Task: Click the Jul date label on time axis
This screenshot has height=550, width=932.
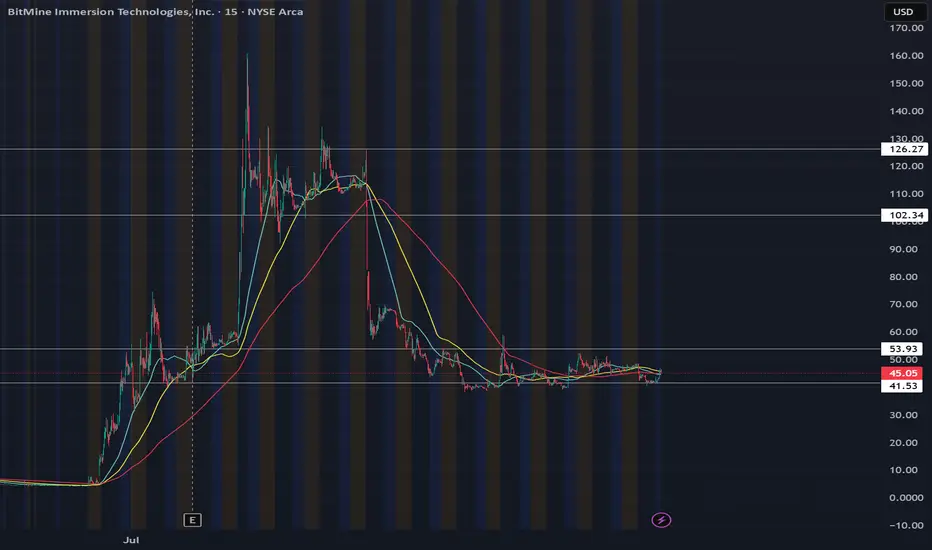Action: coord(131,540)
